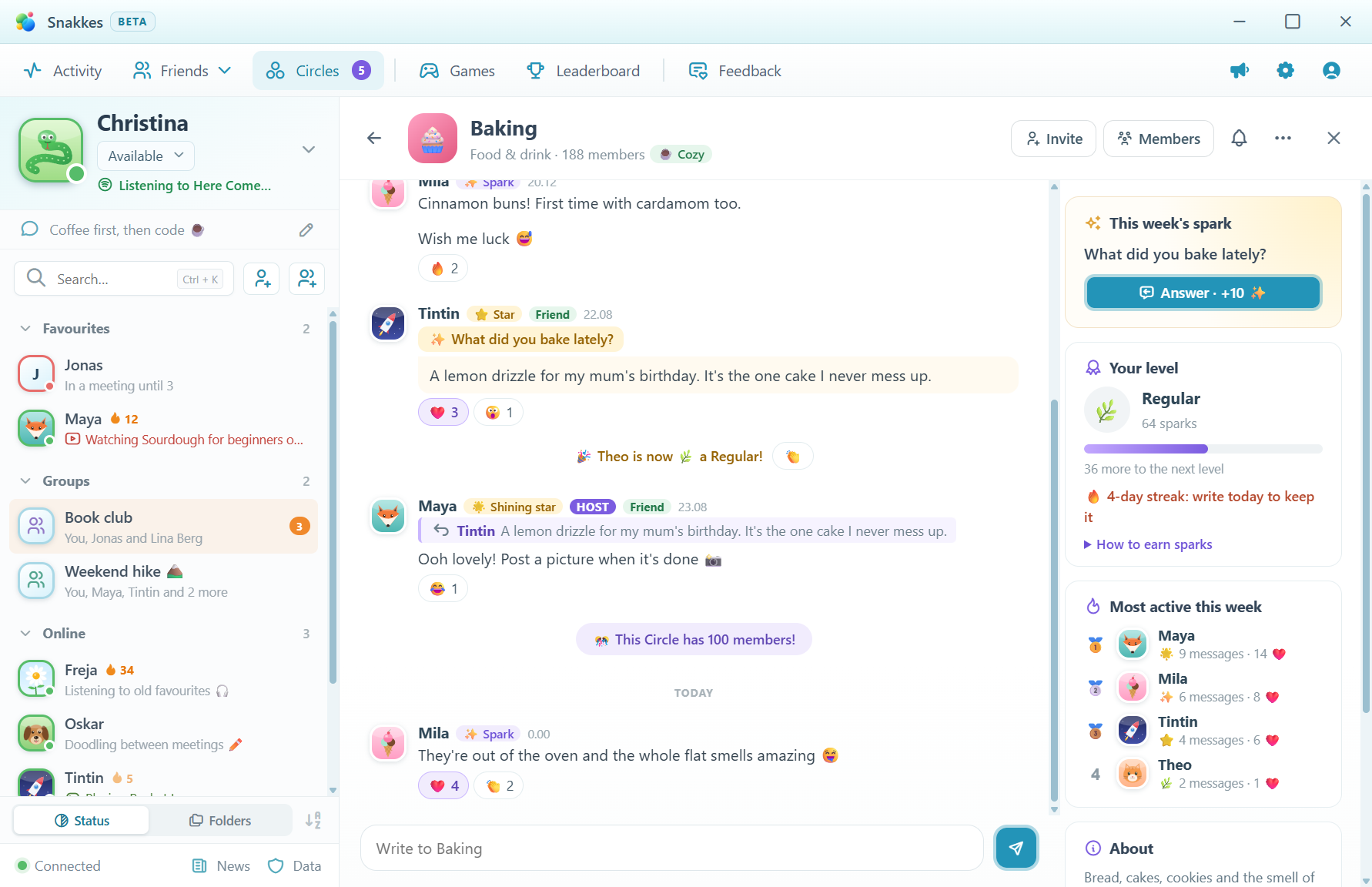Image resolution: width=1372 pixels, height=887 pixels.
Task: Open the Available status dropdown
Action: click(146, 156)
